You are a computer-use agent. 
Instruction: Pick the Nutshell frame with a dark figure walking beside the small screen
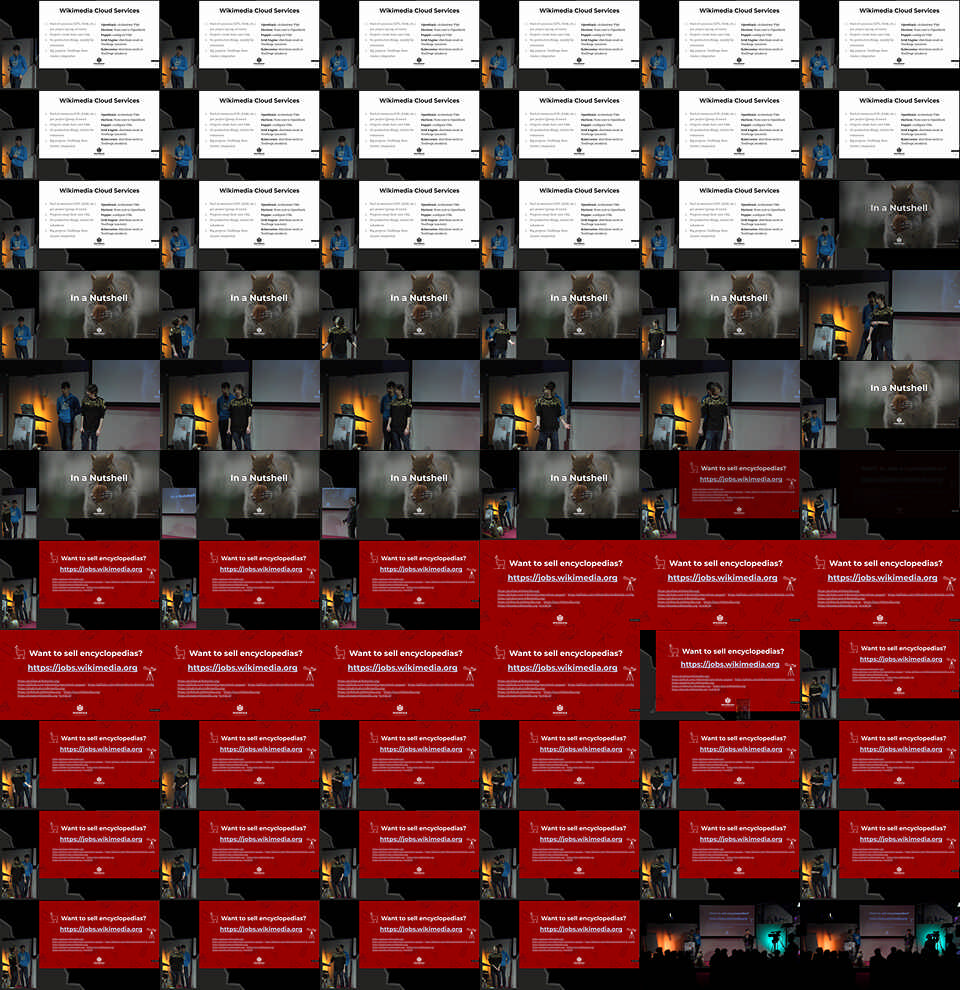tap(400, 495)
